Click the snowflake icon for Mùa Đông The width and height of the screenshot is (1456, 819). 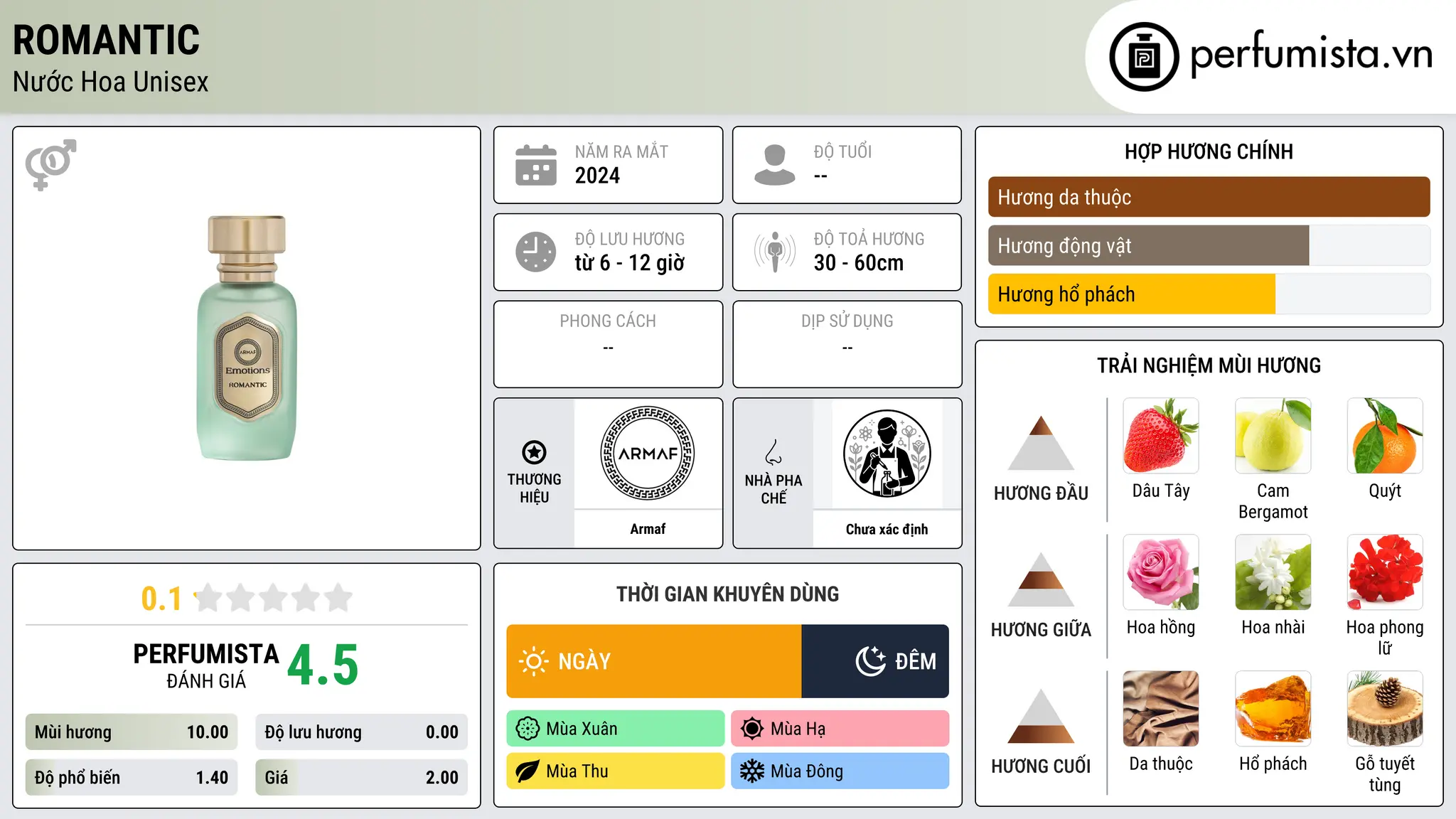tap(752, 771)
